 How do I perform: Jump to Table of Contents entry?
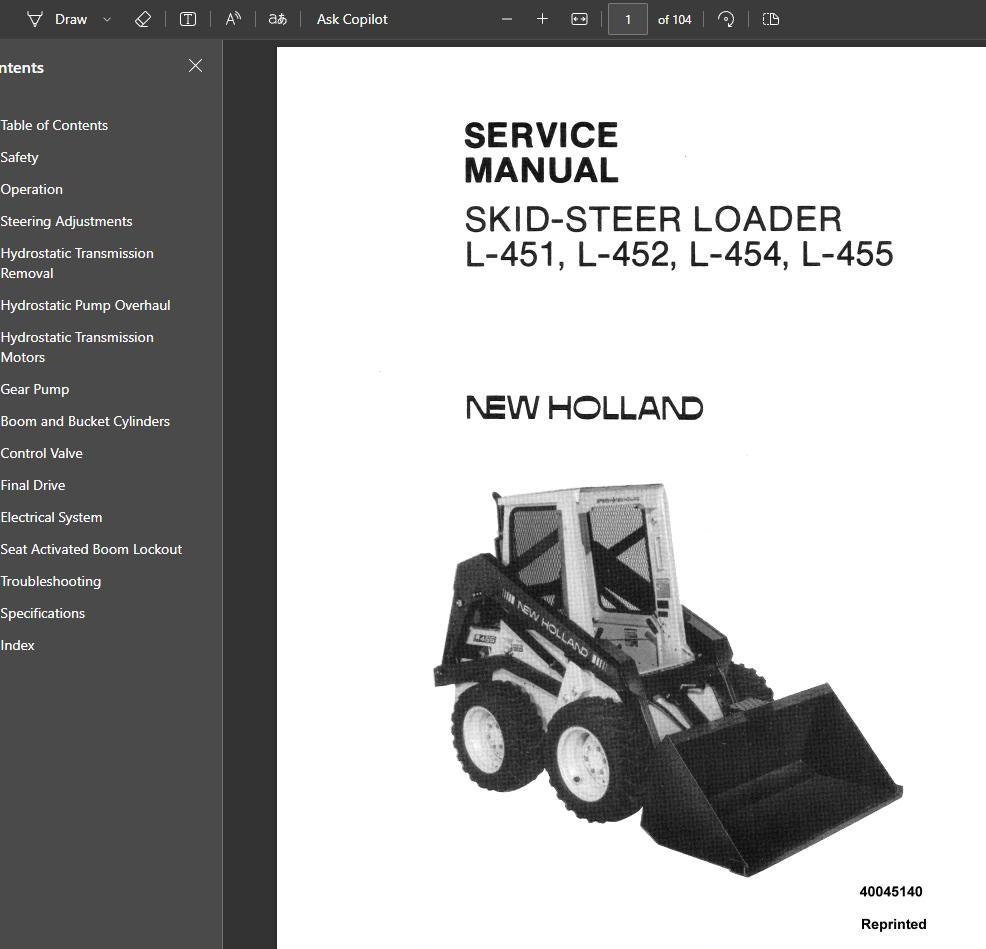(x=54, y=125)
